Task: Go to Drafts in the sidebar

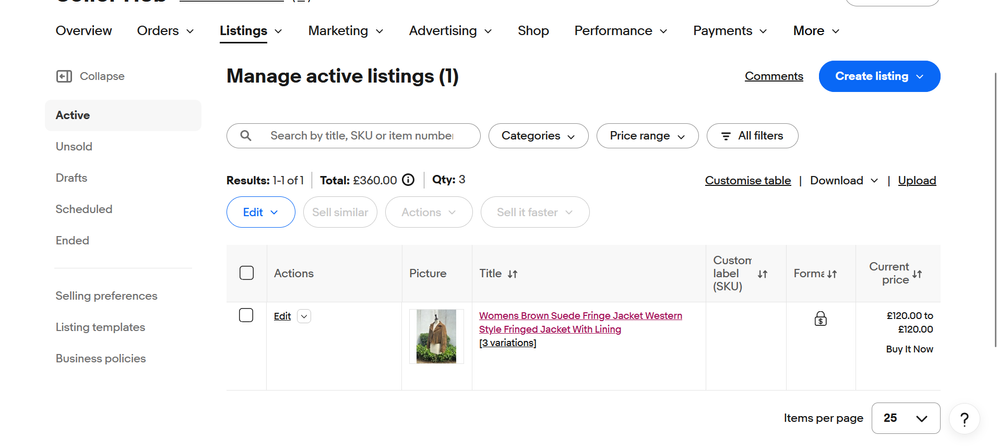Action: 71,178
